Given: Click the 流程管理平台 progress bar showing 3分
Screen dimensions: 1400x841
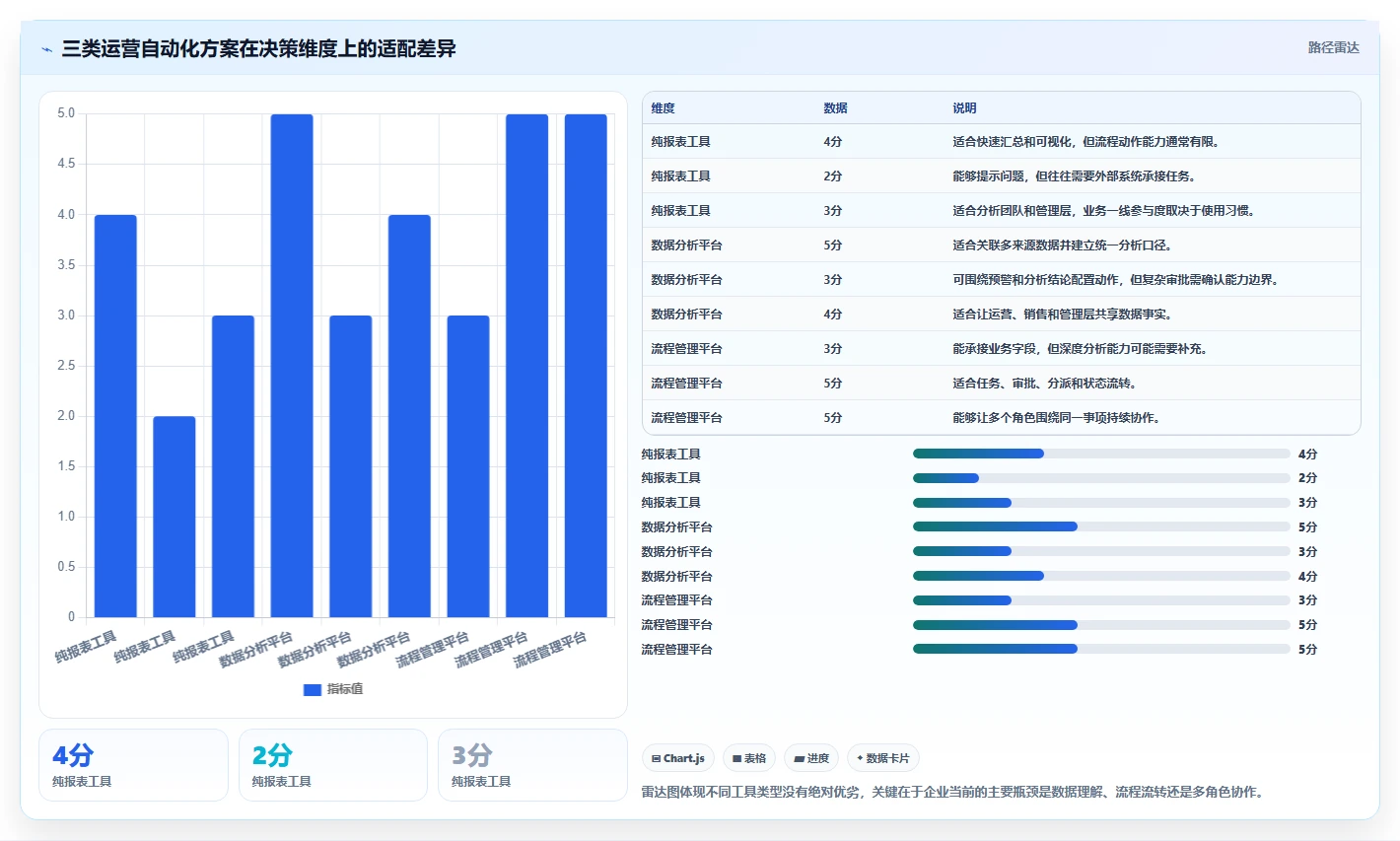Looking at the screenshot, I should click(x=1101, y=600).
